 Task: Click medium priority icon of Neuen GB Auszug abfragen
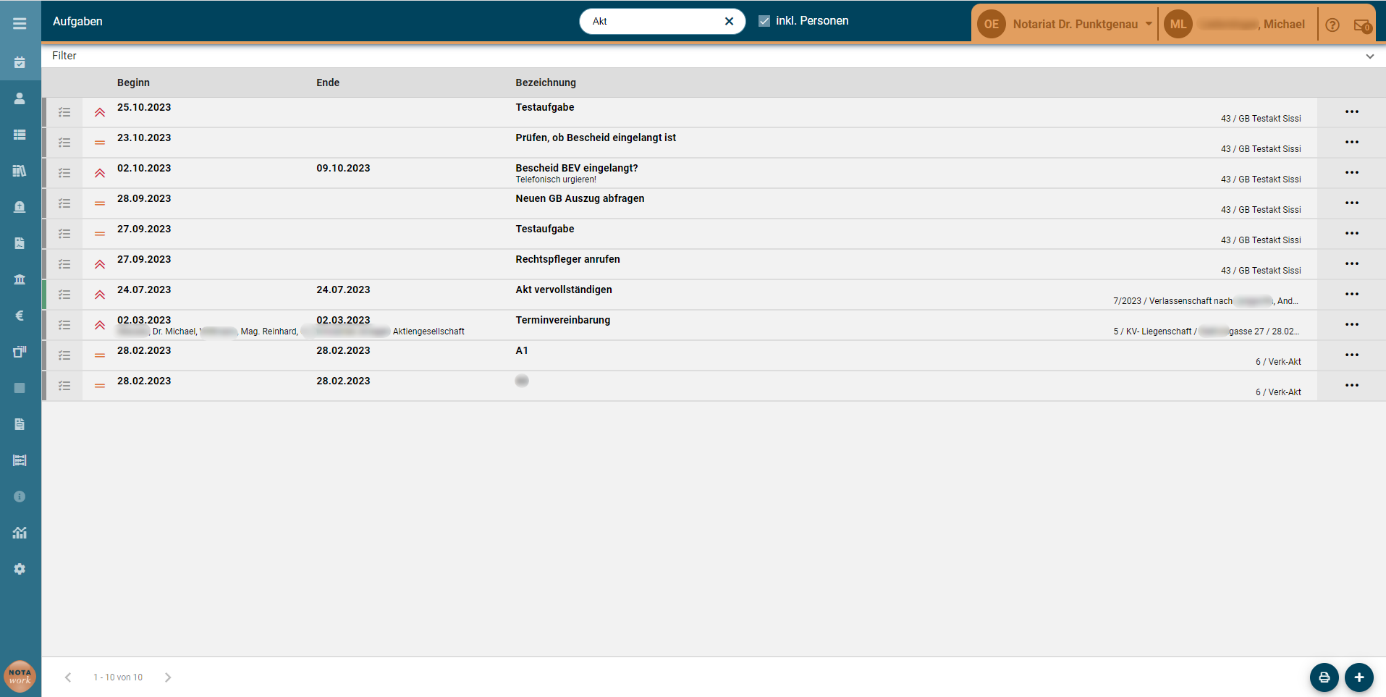99,203
